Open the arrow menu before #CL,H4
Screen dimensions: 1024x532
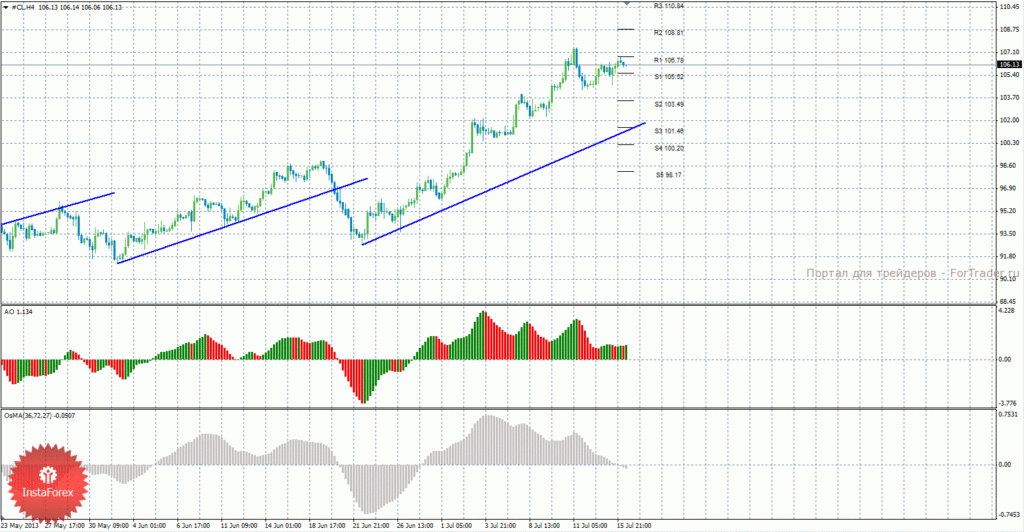pos(6,8)
